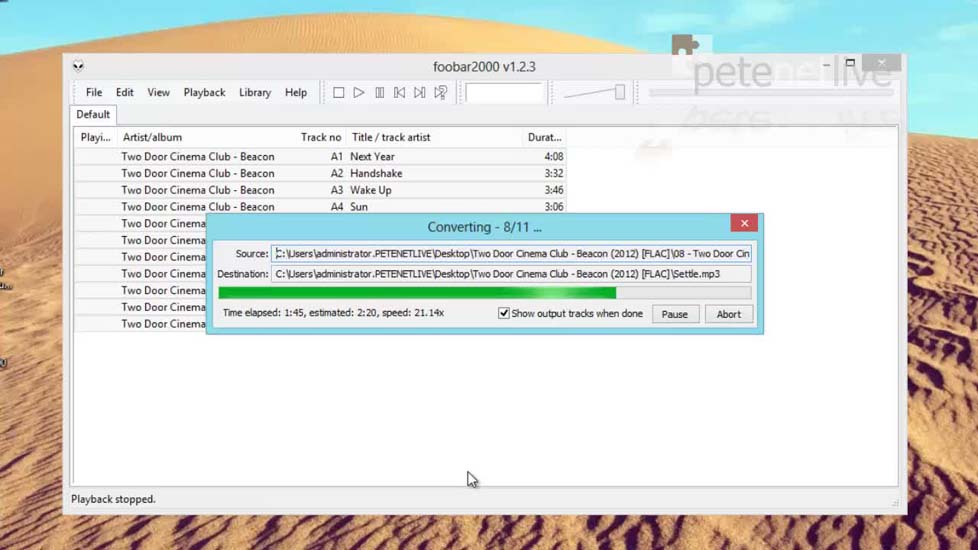Abort the conversion process
978x550 pixels.
pyautogui.click(x=729, y=314)
